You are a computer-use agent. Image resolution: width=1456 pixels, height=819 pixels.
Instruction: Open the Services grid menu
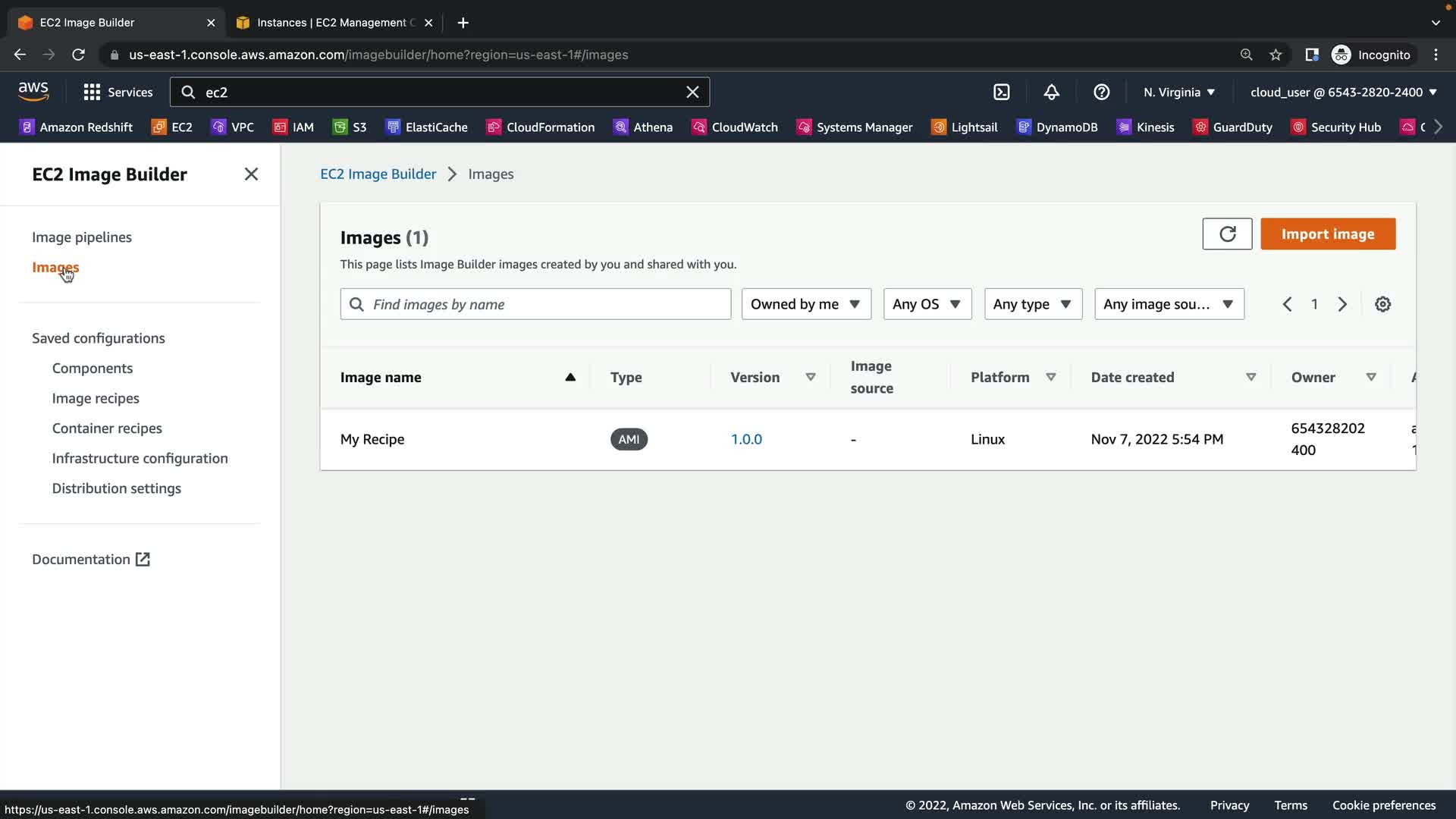[x=118, y=92]
